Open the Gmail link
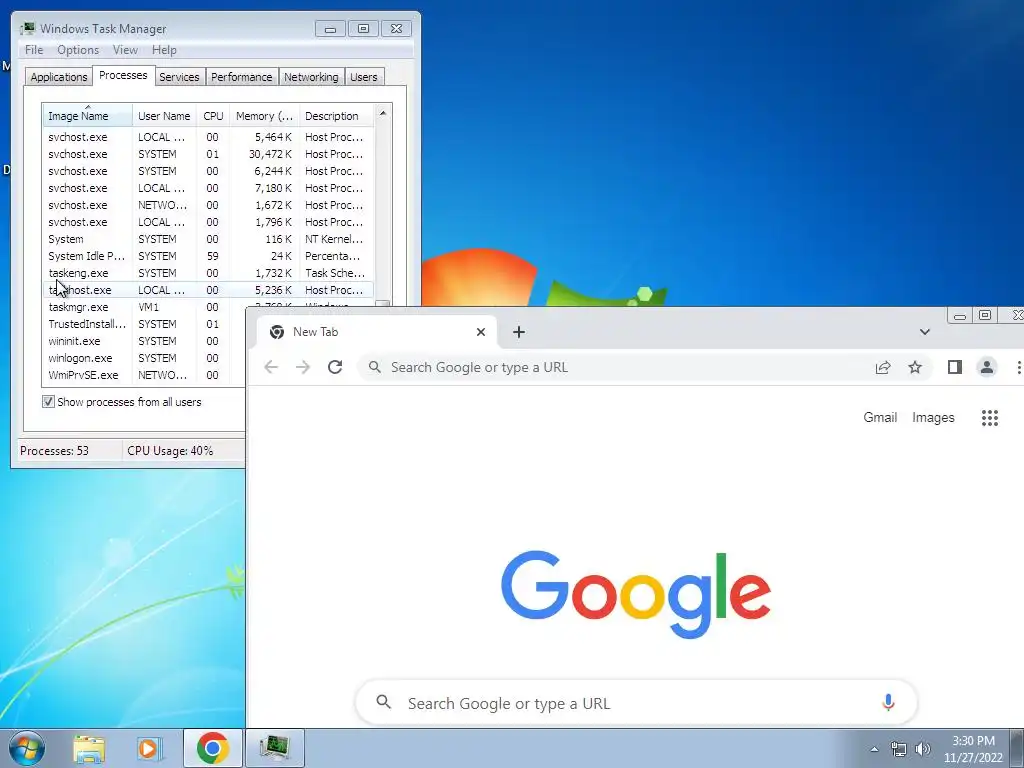This screenshot has width=1024, height=768. point(880,417)
